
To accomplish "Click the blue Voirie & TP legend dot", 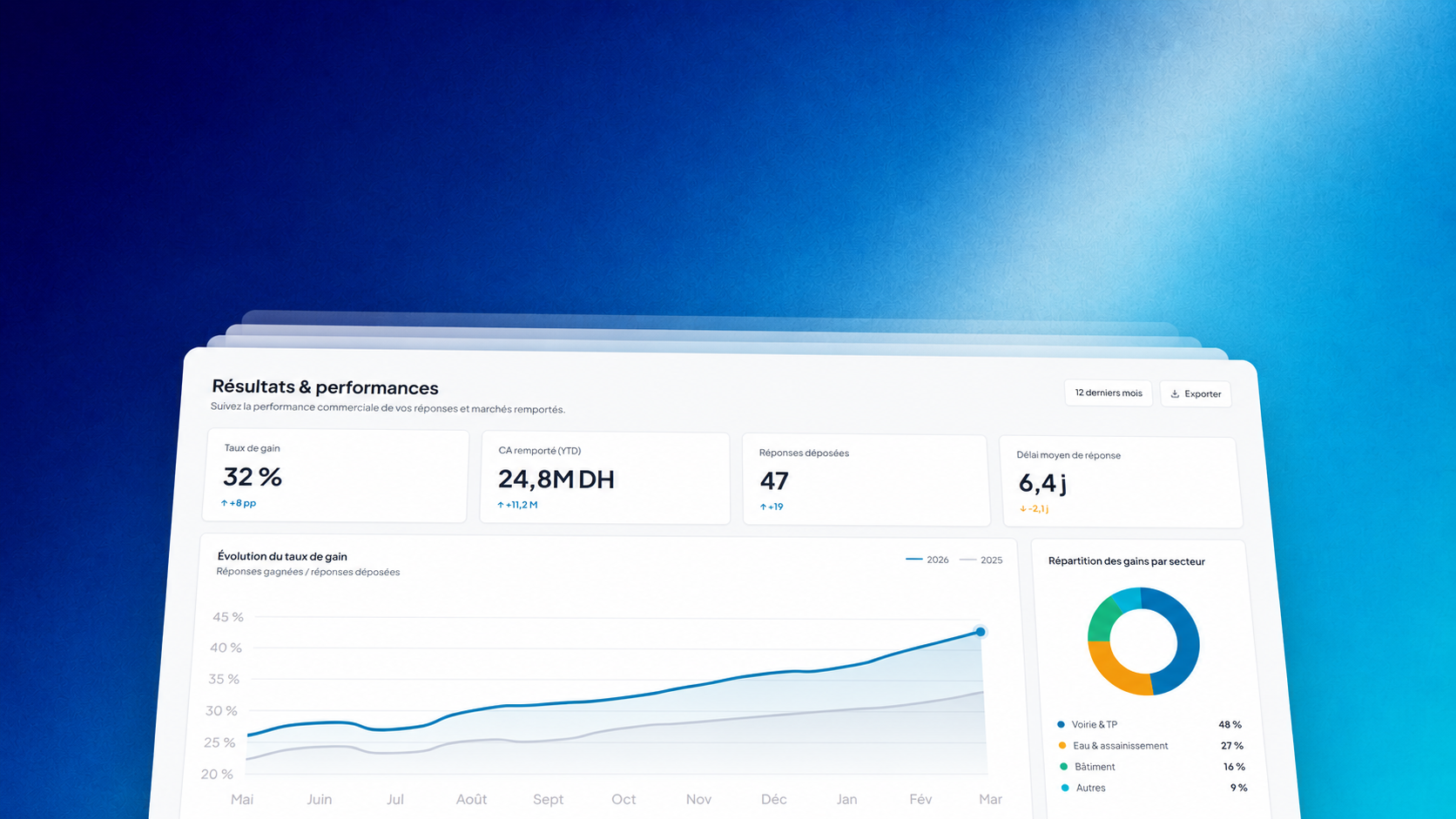I will (x=1061, y=724).
